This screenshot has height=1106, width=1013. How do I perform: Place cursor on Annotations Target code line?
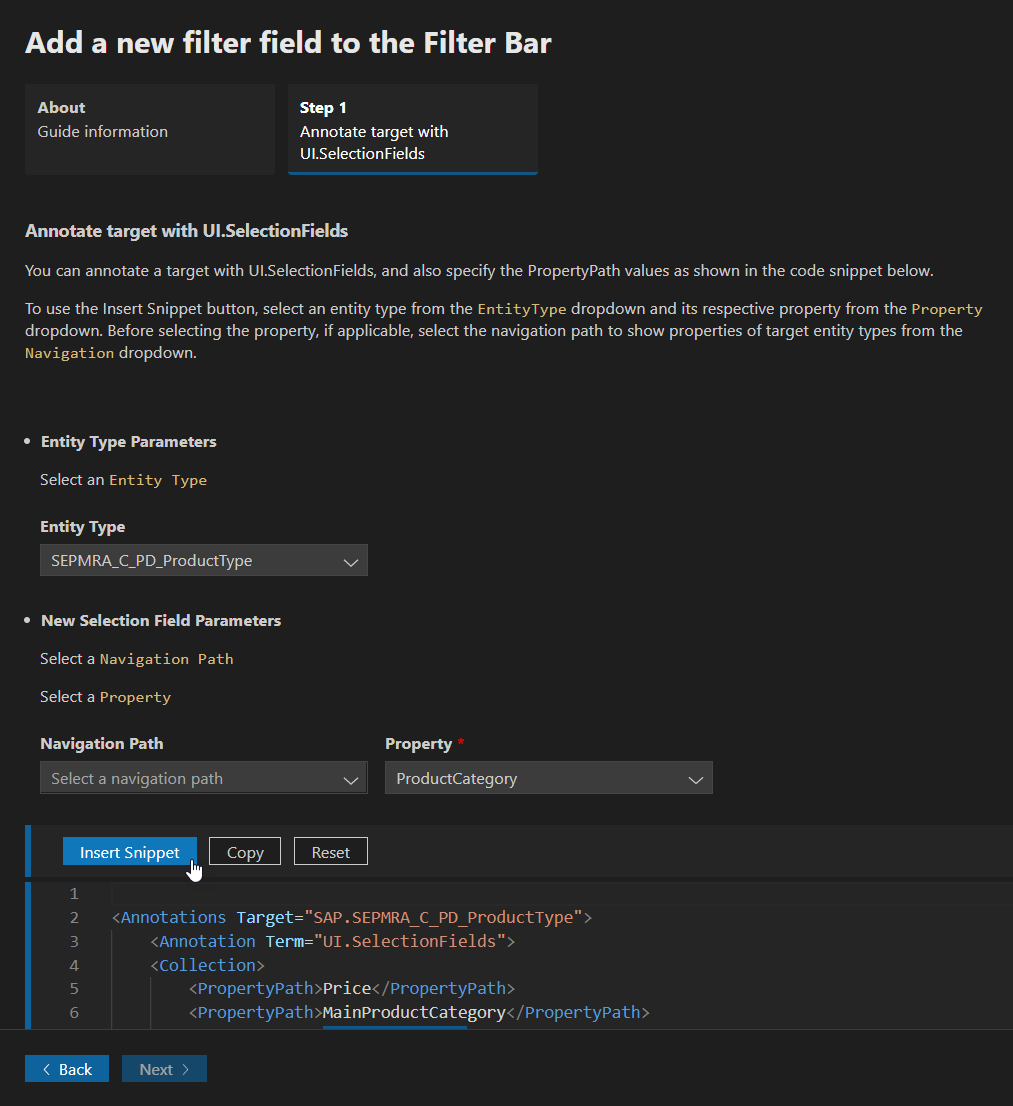point(352,917)
